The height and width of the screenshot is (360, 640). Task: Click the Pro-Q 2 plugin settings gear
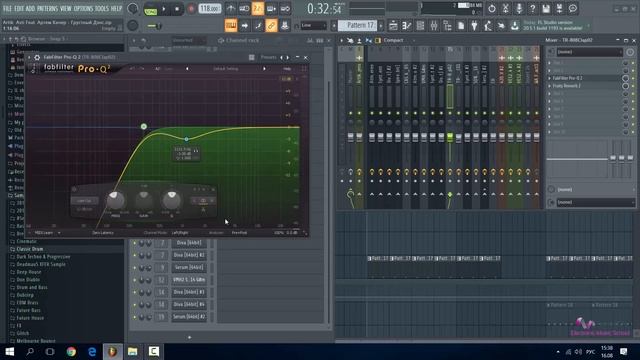(x=37, y=58)
